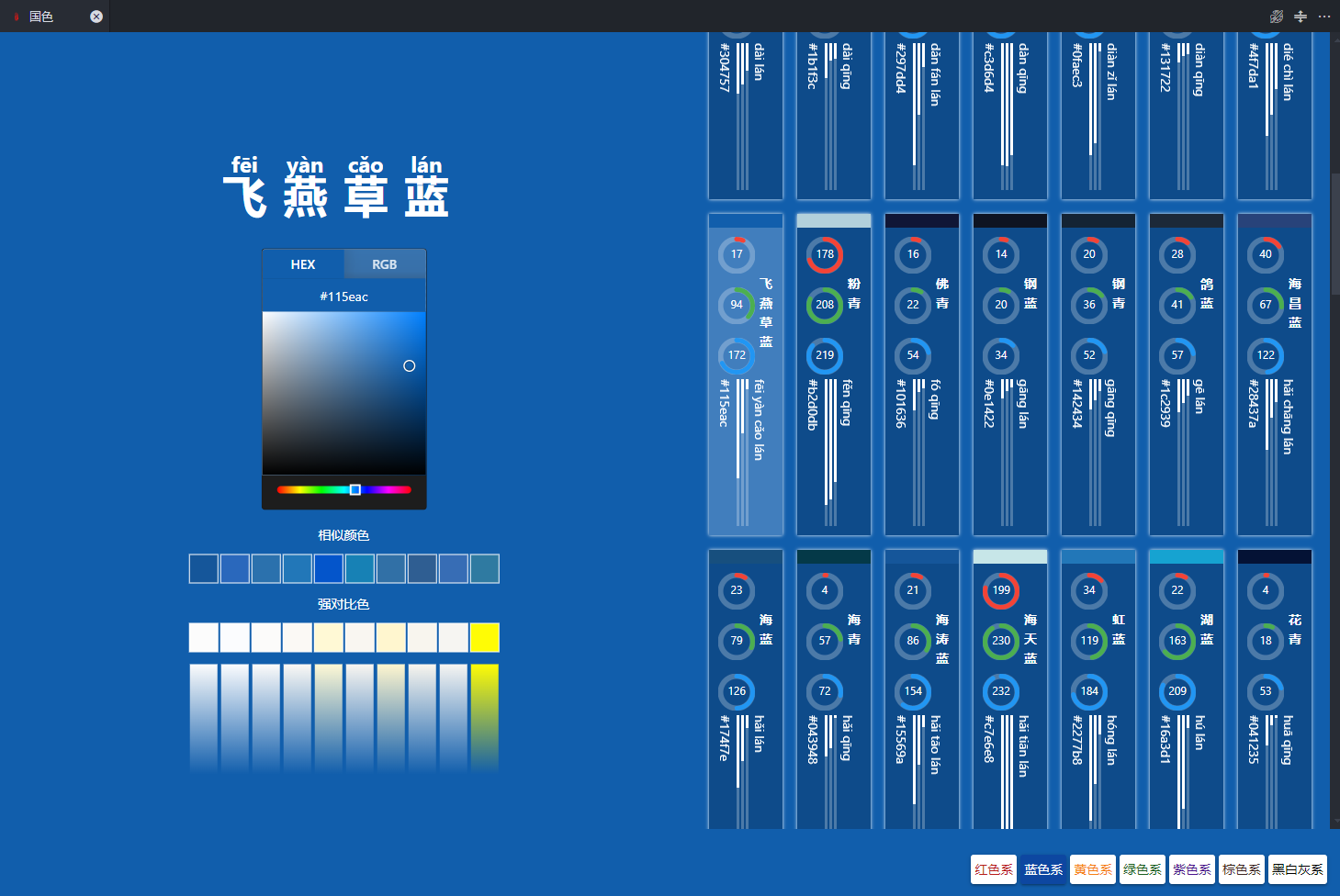The height and width of the screenshot is (896, 1340).
Task: Click the first swatch under 相似颜色
Action: (203, 568)
